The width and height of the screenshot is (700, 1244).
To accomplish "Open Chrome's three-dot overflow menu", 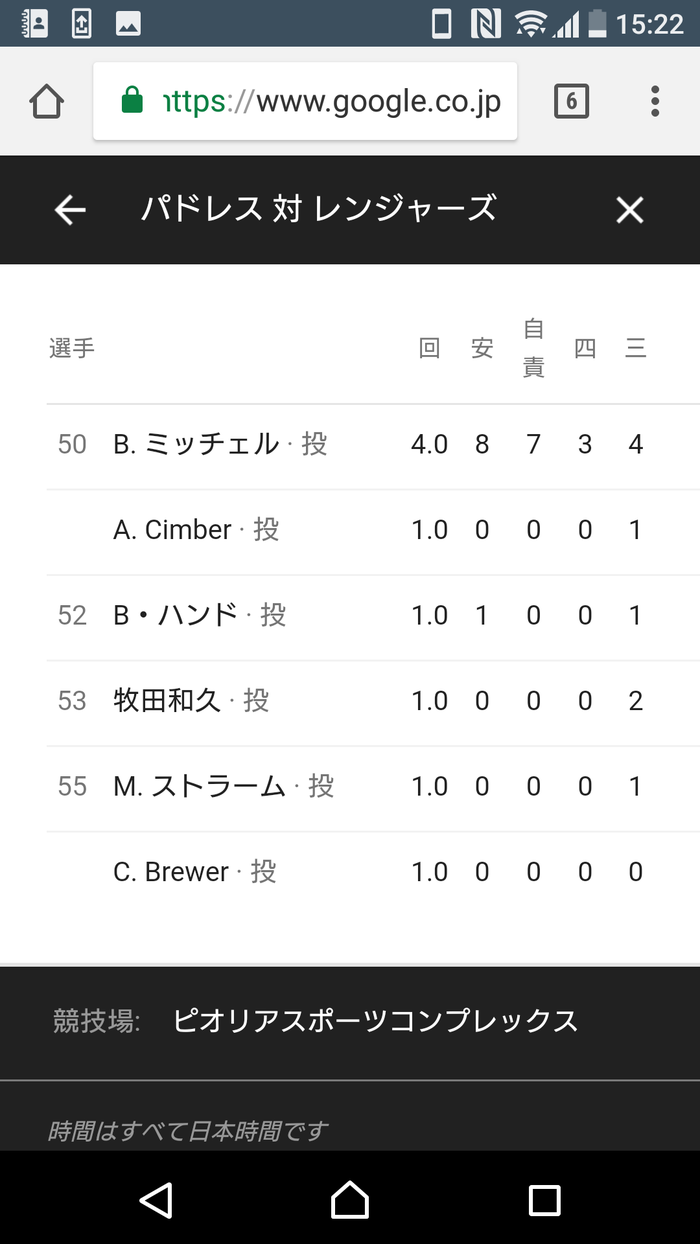I will point(655,101).
